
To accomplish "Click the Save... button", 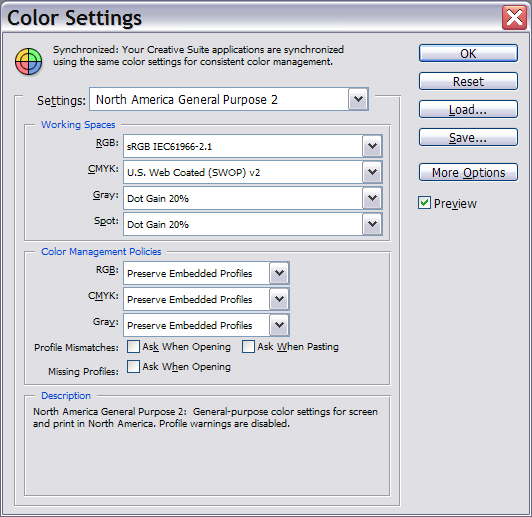I will [468, 137].
